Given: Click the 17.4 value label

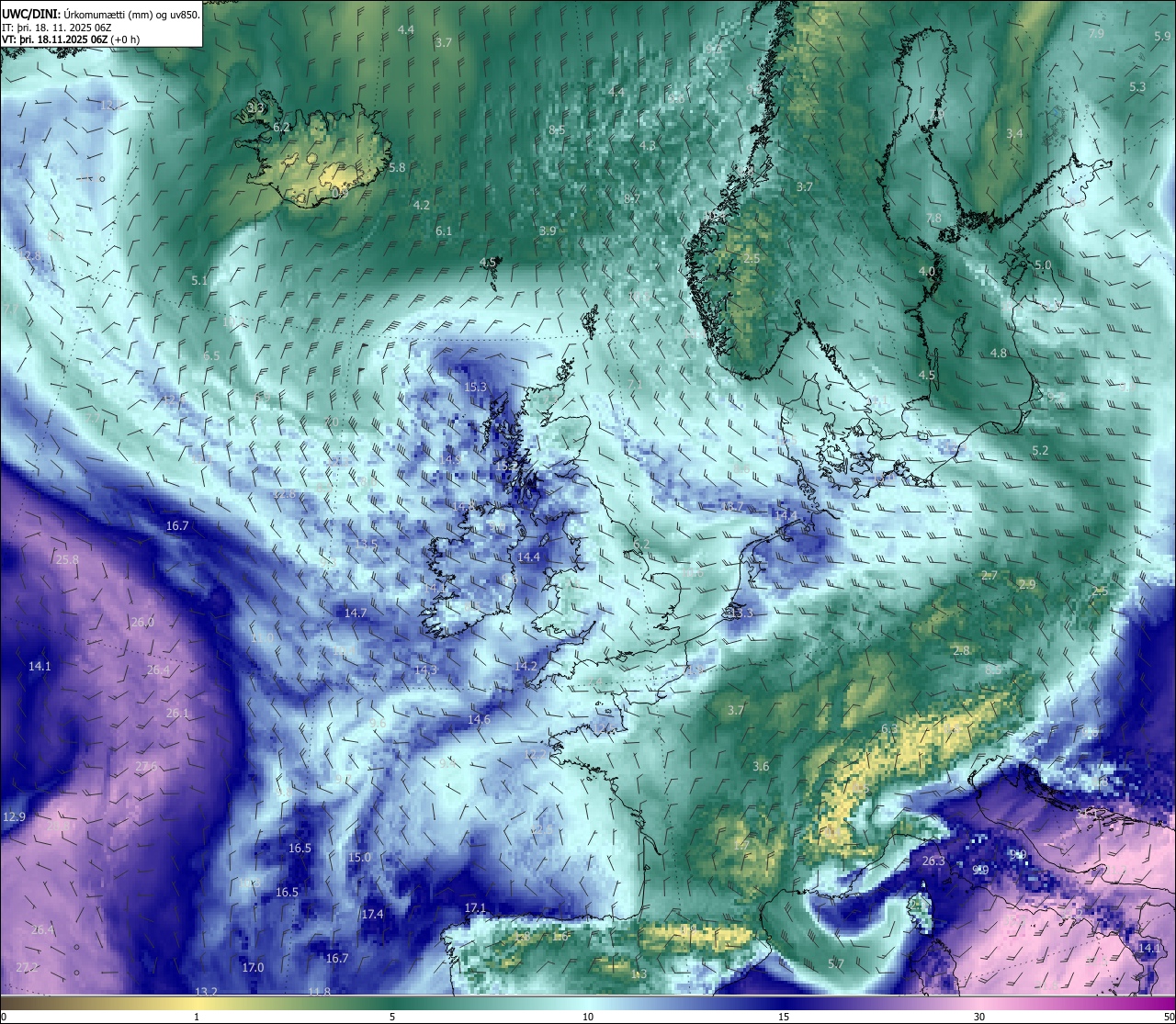Looking at the screenshot, I should (x=372, y=914).
